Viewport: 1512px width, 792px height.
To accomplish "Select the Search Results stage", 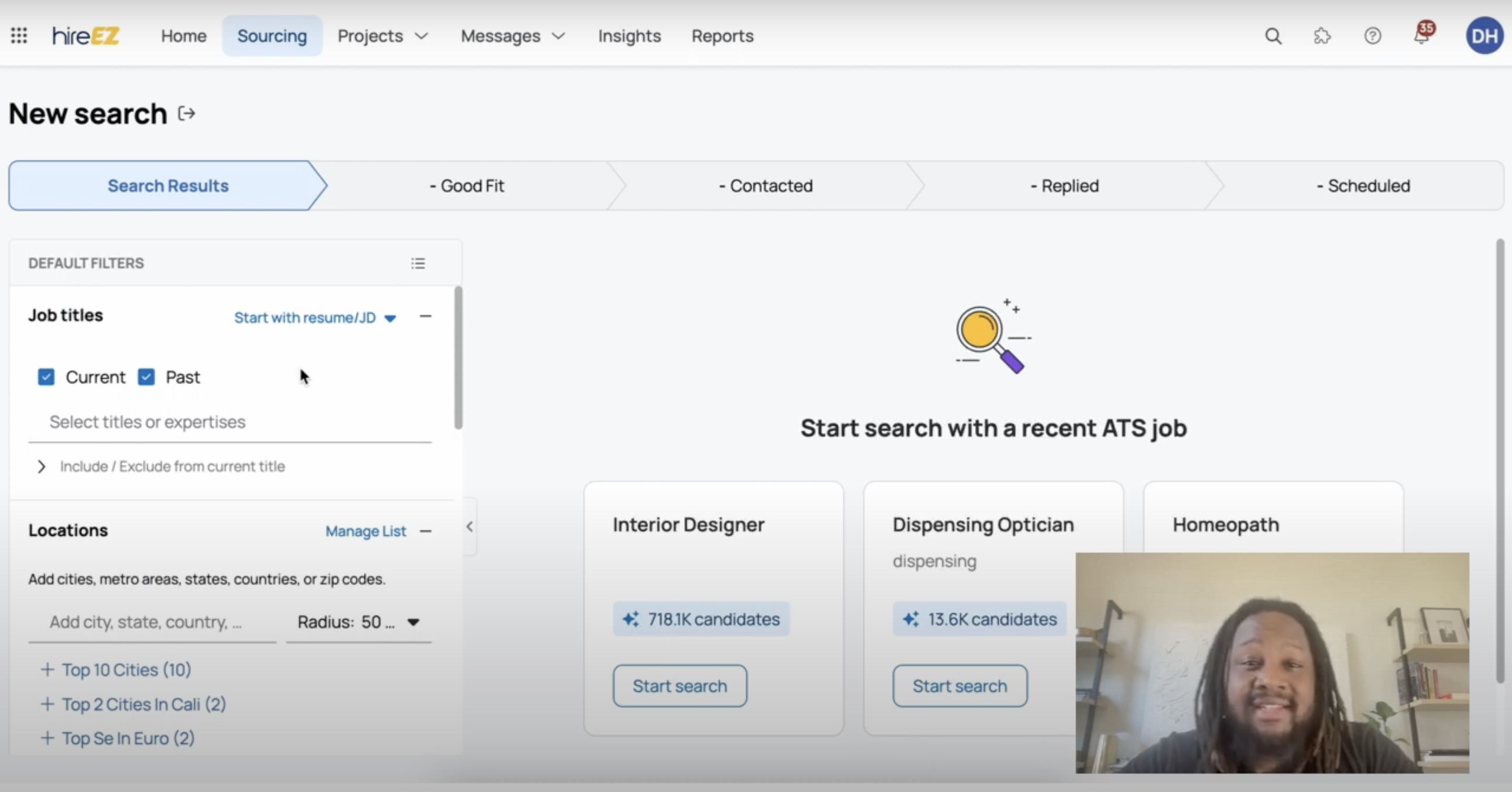I will (x=168, y=186).
